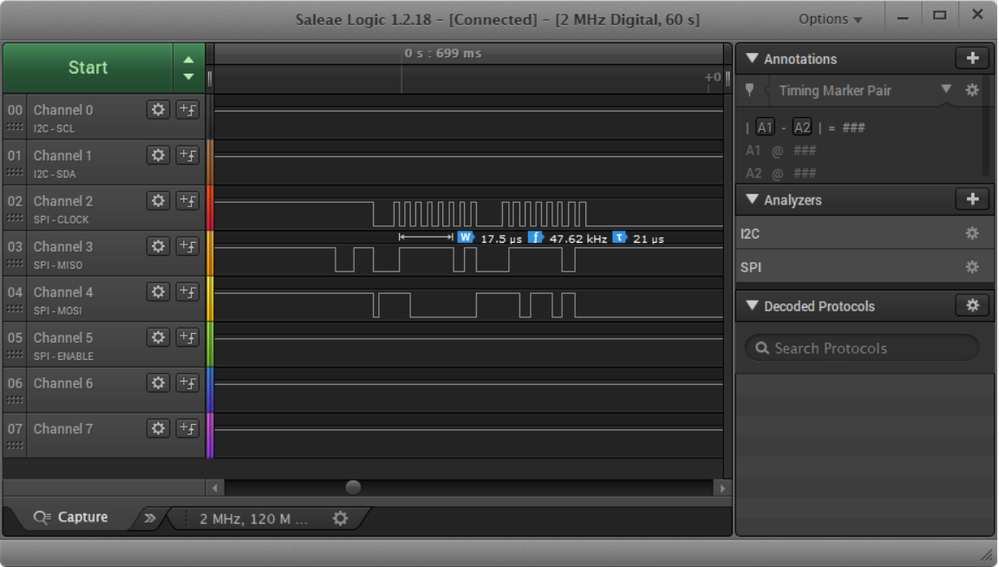Set trigger edge on Channel 3
The image size is (999, 567).
pyautogui.click(x=187, y=247)
